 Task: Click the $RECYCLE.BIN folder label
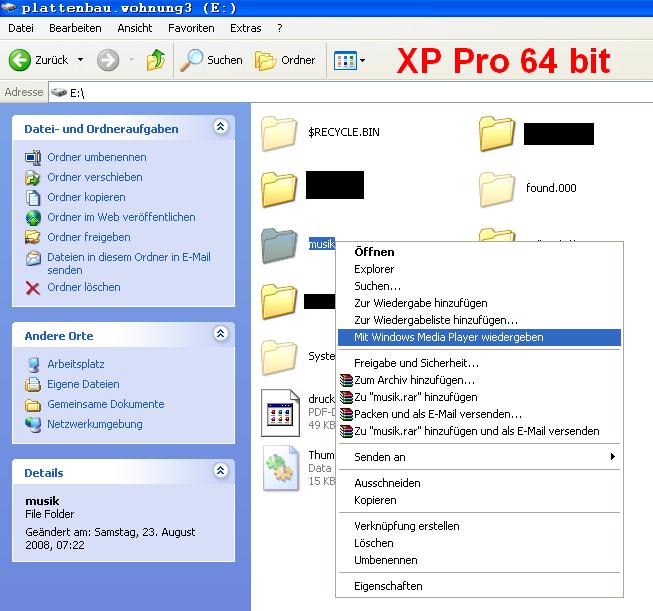tap(344, 132)
